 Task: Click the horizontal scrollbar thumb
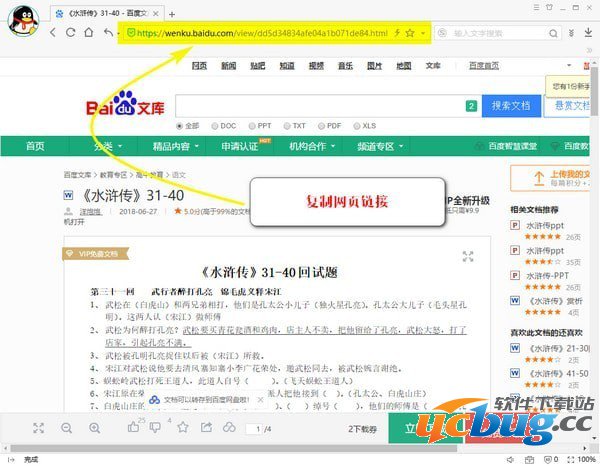tap(233, 448)
